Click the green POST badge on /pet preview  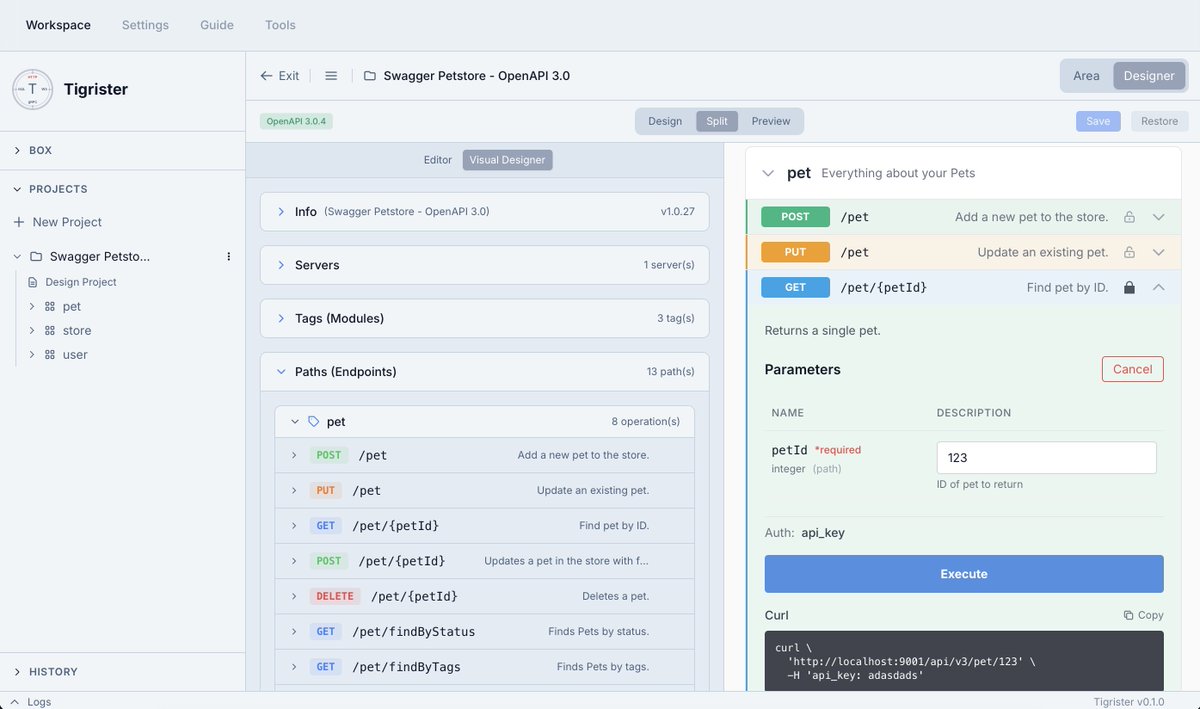(795, 217)
